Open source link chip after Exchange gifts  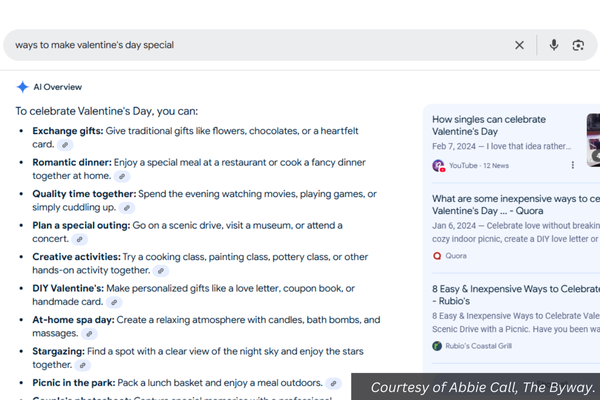click(65, 145)
